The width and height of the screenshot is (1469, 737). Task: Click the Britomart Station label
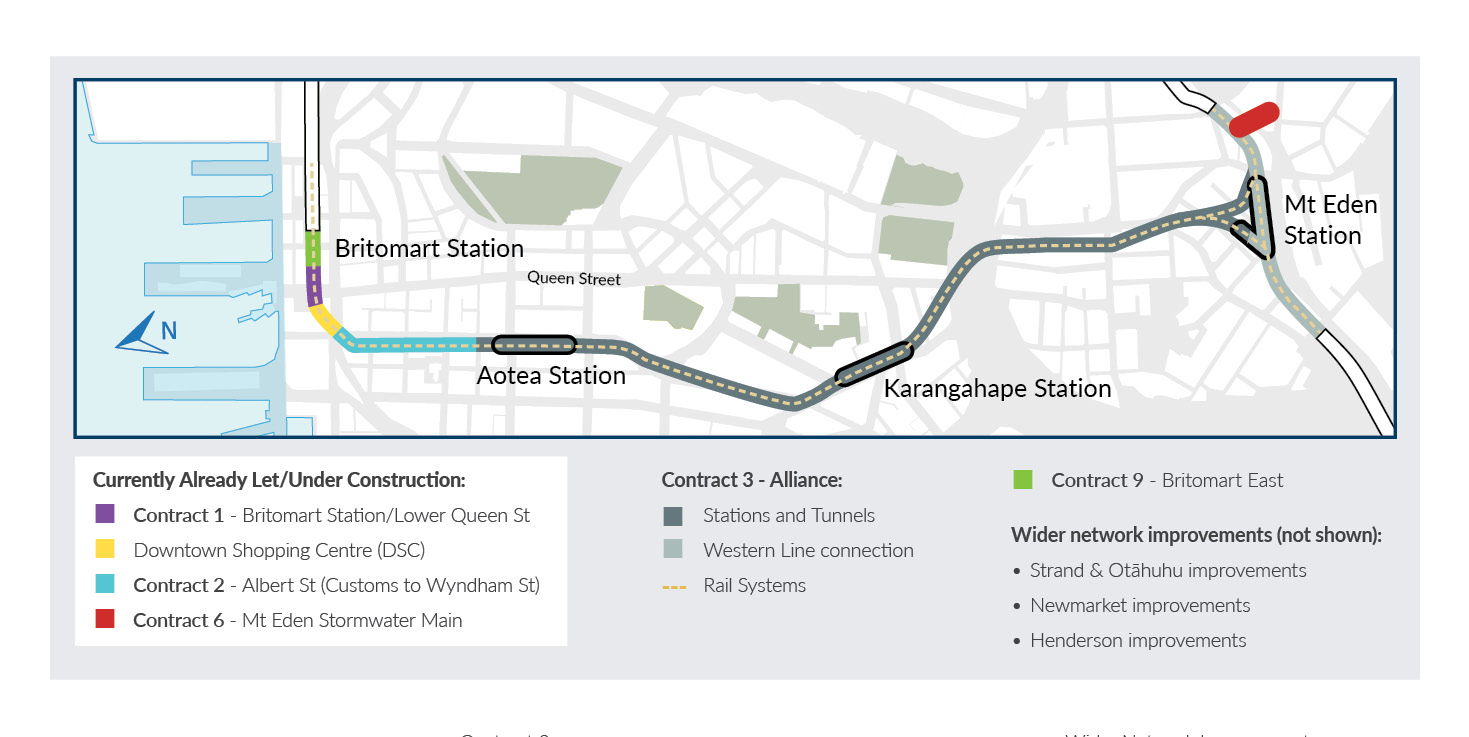(429, 248)
